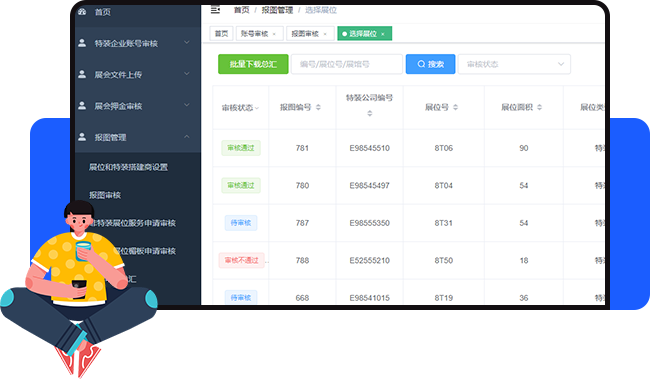650x379 pixels.
Task: Select the 选择展位 tab
Action: [363, 34]
